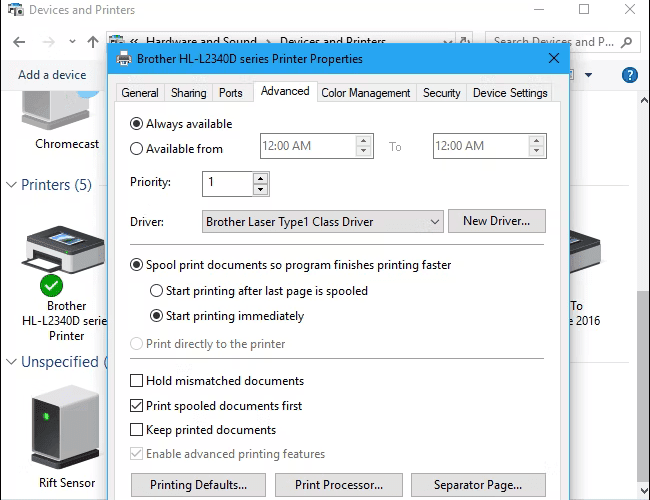Select Spool print documents option
This screenshot has width=650, height=500.
pyautogui.click(x=136, y=265)
